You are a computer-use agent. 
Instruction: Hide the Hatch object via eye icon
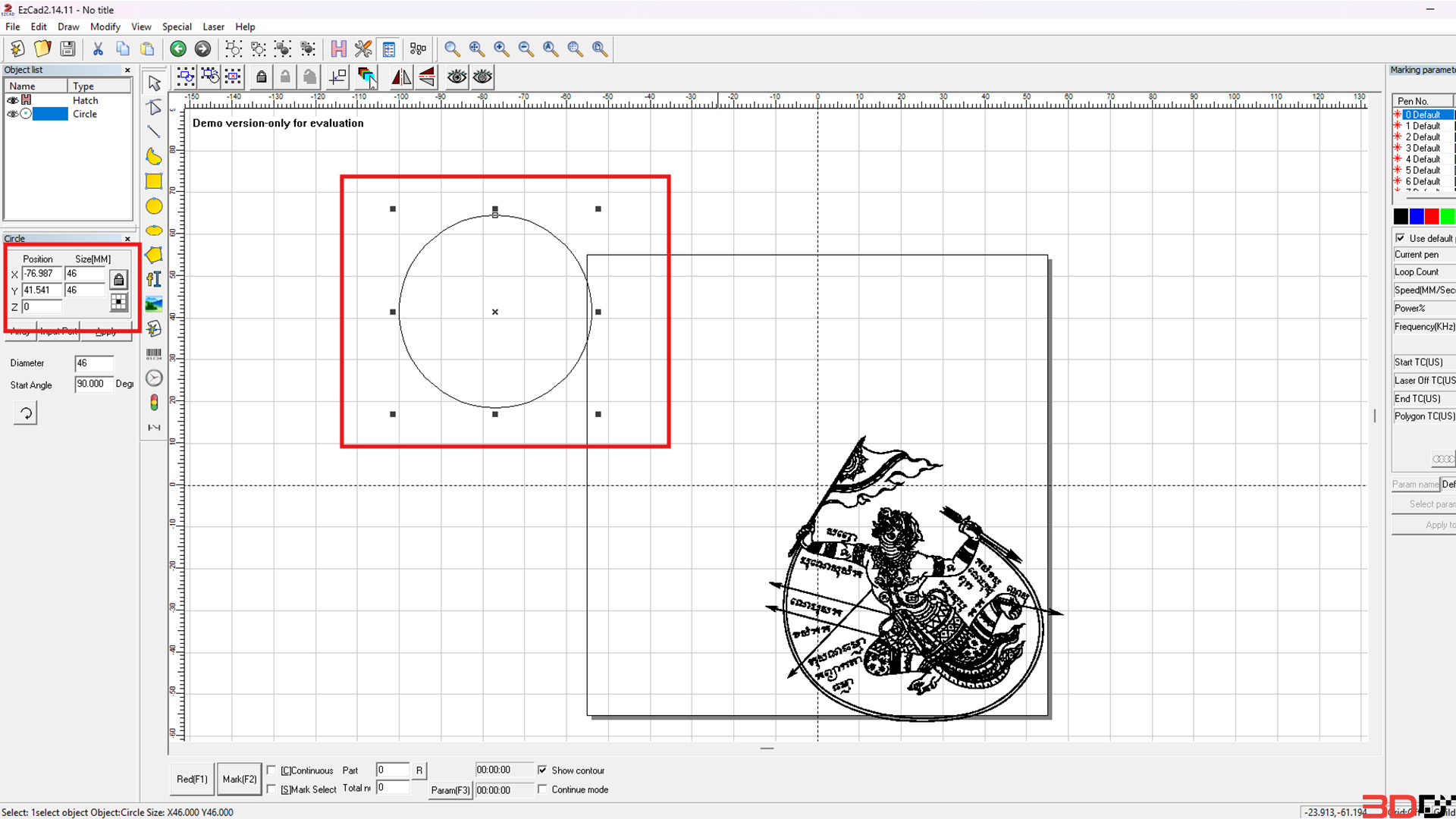tap(12, 100)
